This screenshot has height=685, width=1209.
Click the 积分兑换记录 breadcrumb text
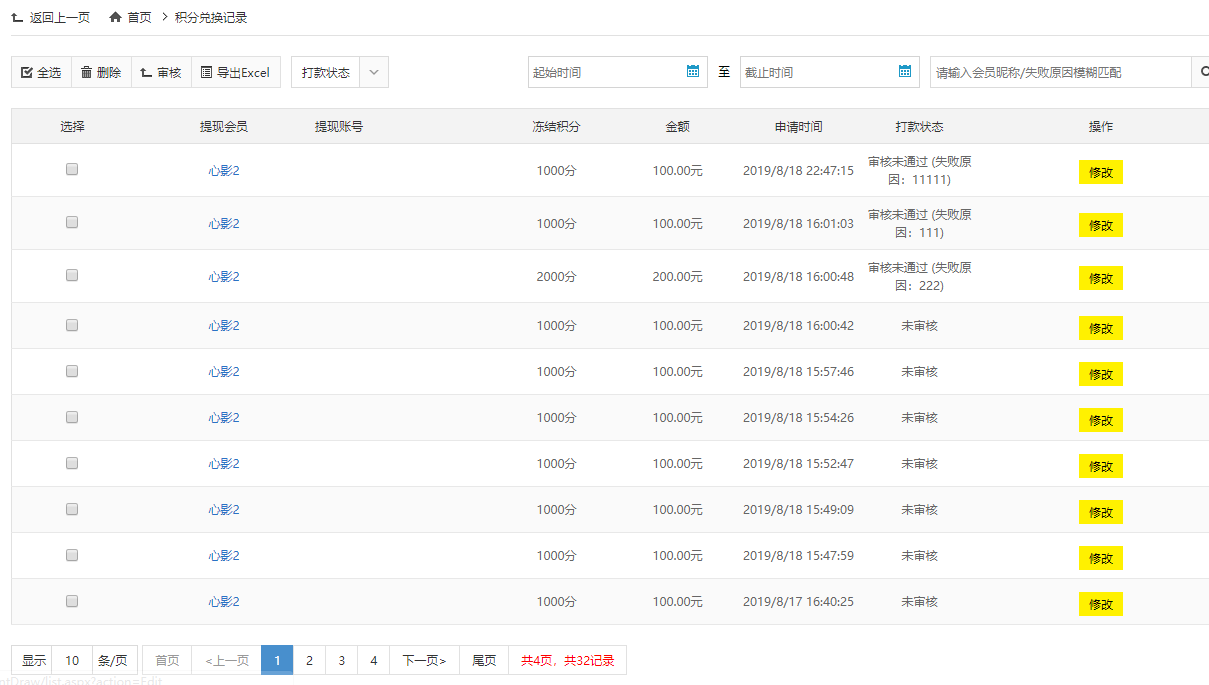click(211, 18)
